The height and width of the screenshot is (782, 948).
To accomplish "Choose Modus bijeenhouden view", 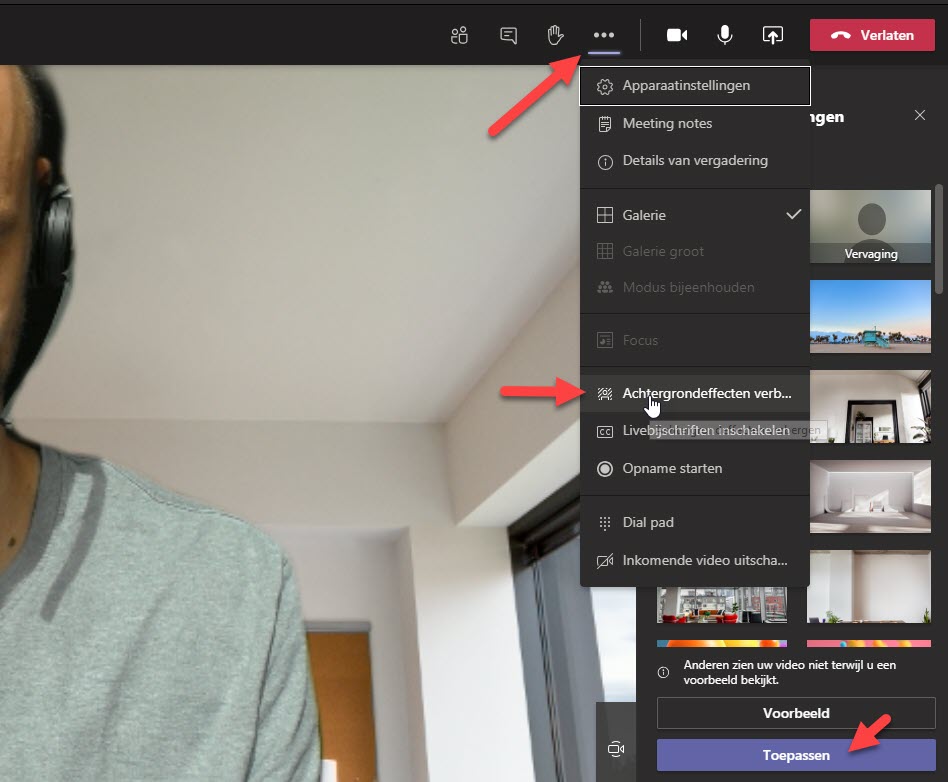I will pos(695,288).
